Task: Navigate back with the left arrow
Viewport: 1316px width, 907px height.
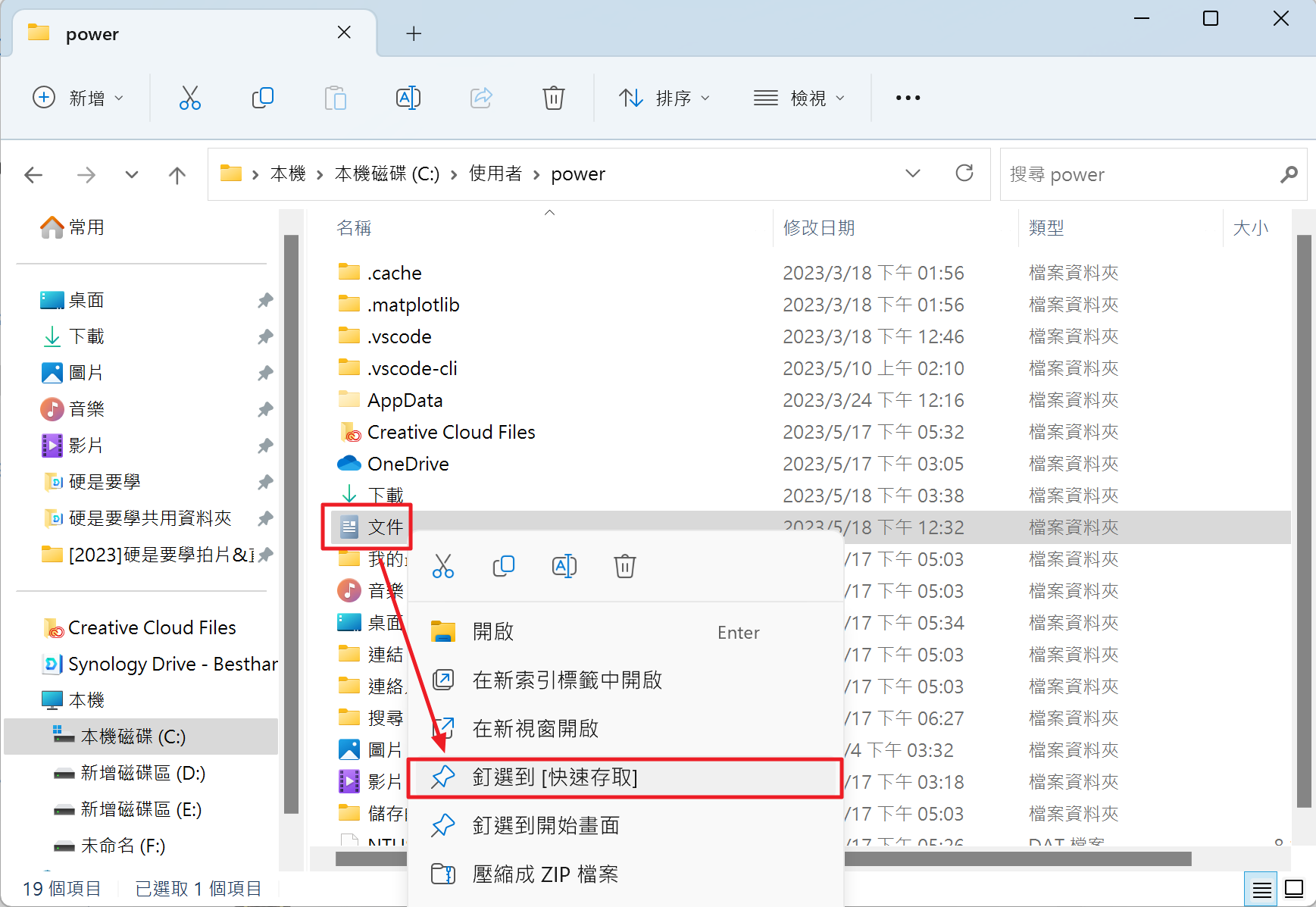Action: click(33, 175)
